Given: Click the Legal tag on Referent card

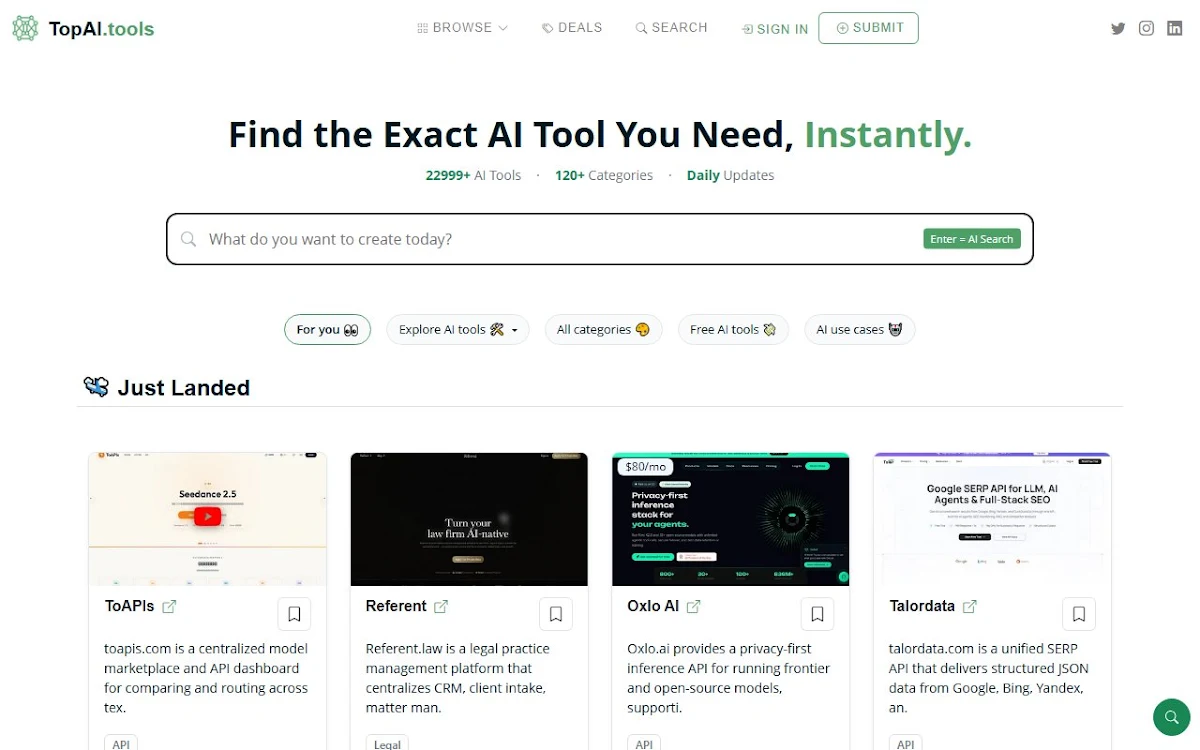Looking at the screenshot, I should (x=387, y=743).
